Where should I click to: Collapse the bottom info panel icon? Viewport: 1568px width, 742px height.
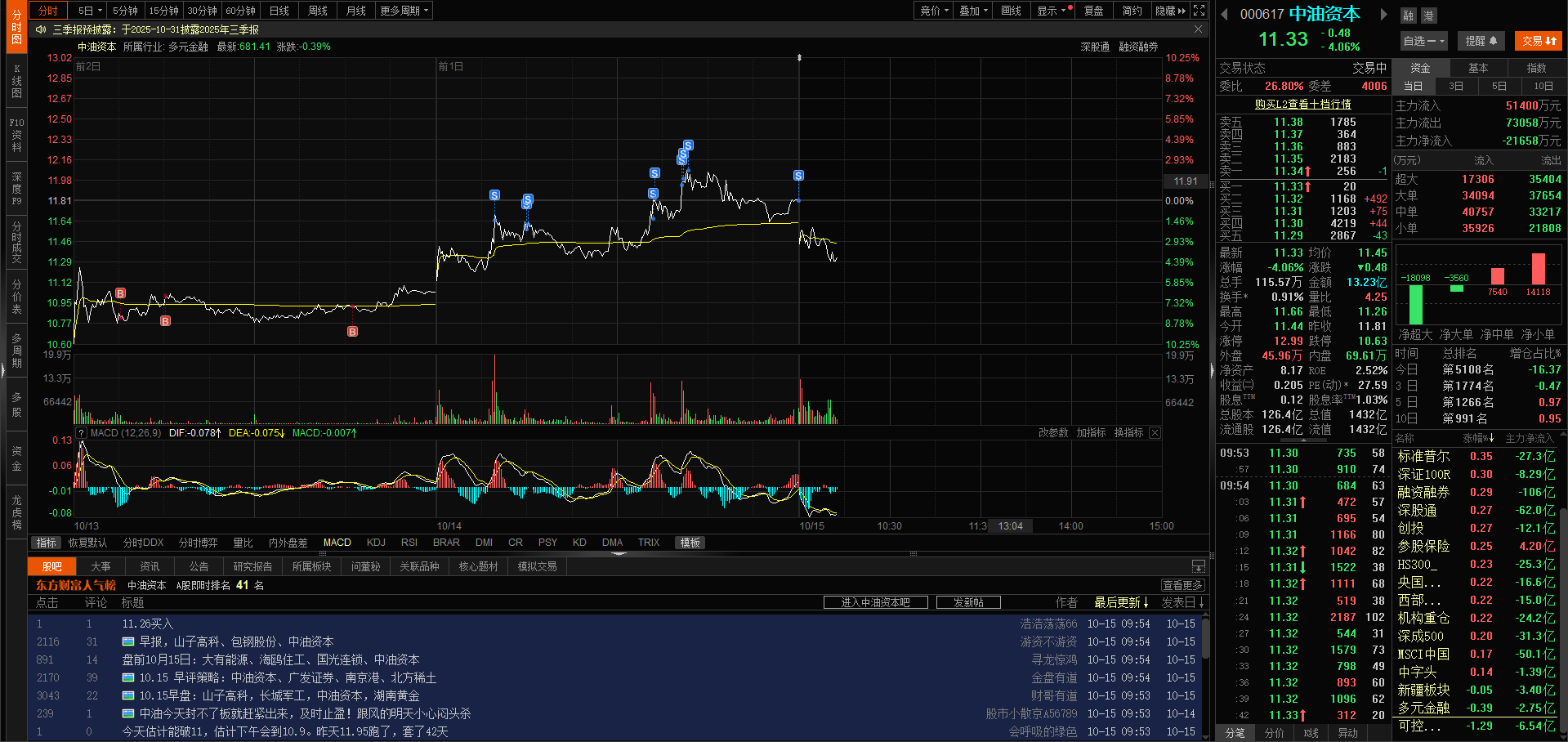(1198, 566)
